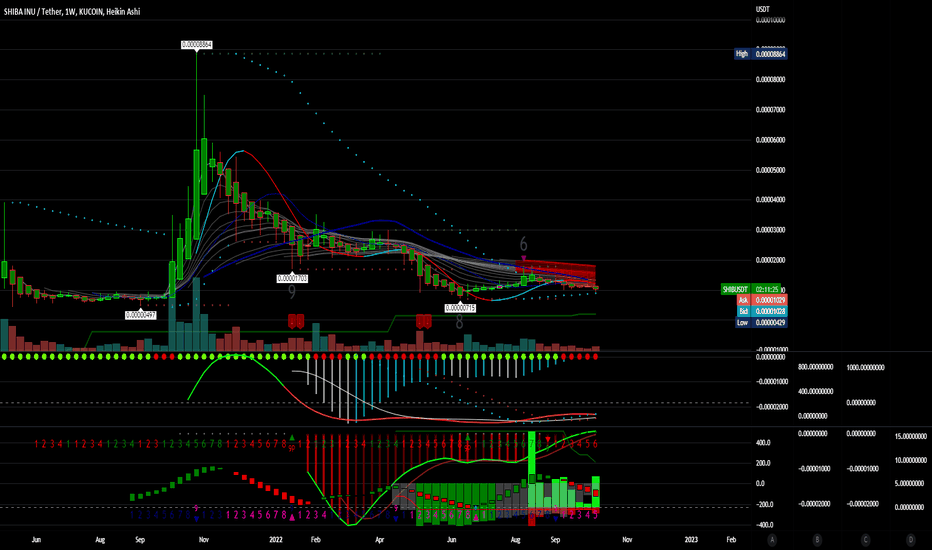Select the Low 0.00000429 price label
This screenshot has height=550, width=932.
(x=761, y=323)
